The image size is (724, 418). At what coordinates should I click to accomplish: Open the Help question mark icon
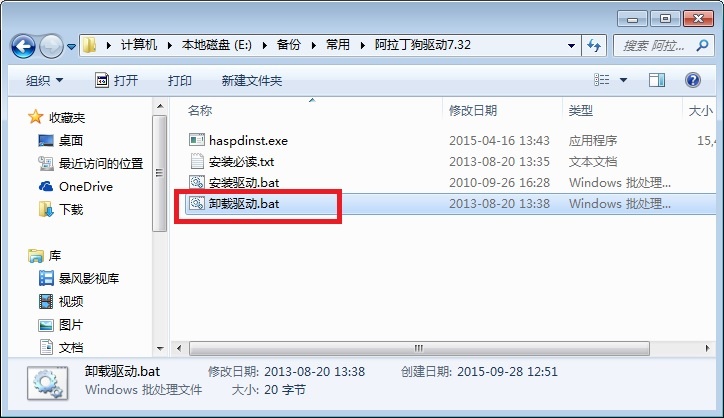pyautogui.click(x=693, y=80)
